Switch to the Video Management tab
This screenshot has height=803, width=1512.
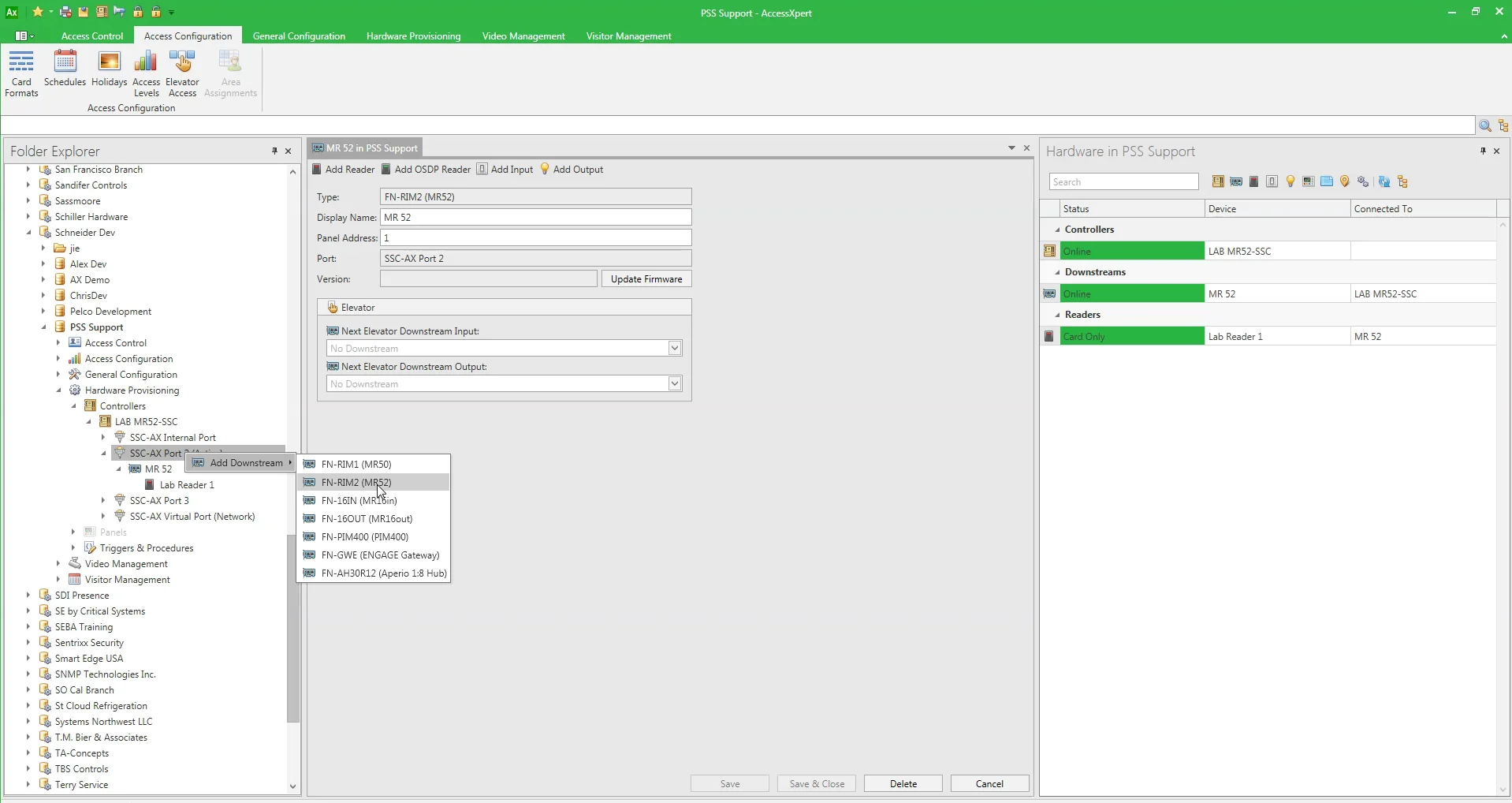pyautogui.click(x=524, y=35)
